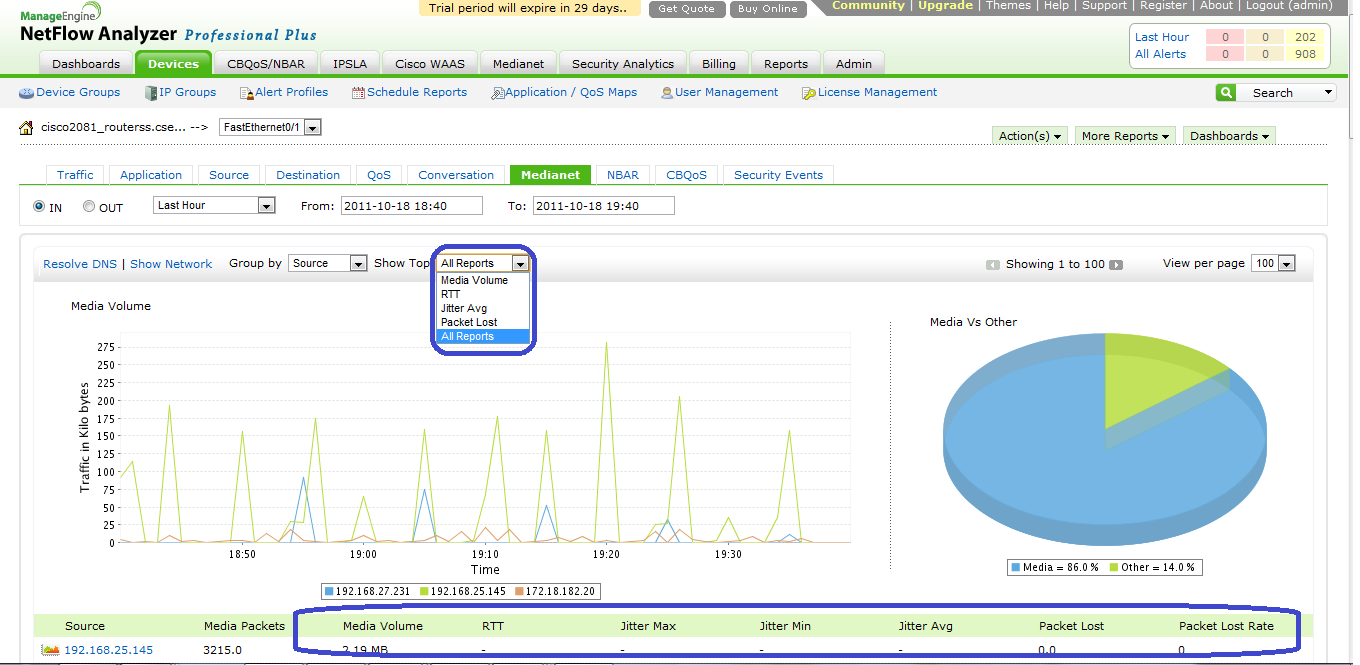Switch to the Traffic sub-tab
1360x665 pixels.
pos(75,175)
